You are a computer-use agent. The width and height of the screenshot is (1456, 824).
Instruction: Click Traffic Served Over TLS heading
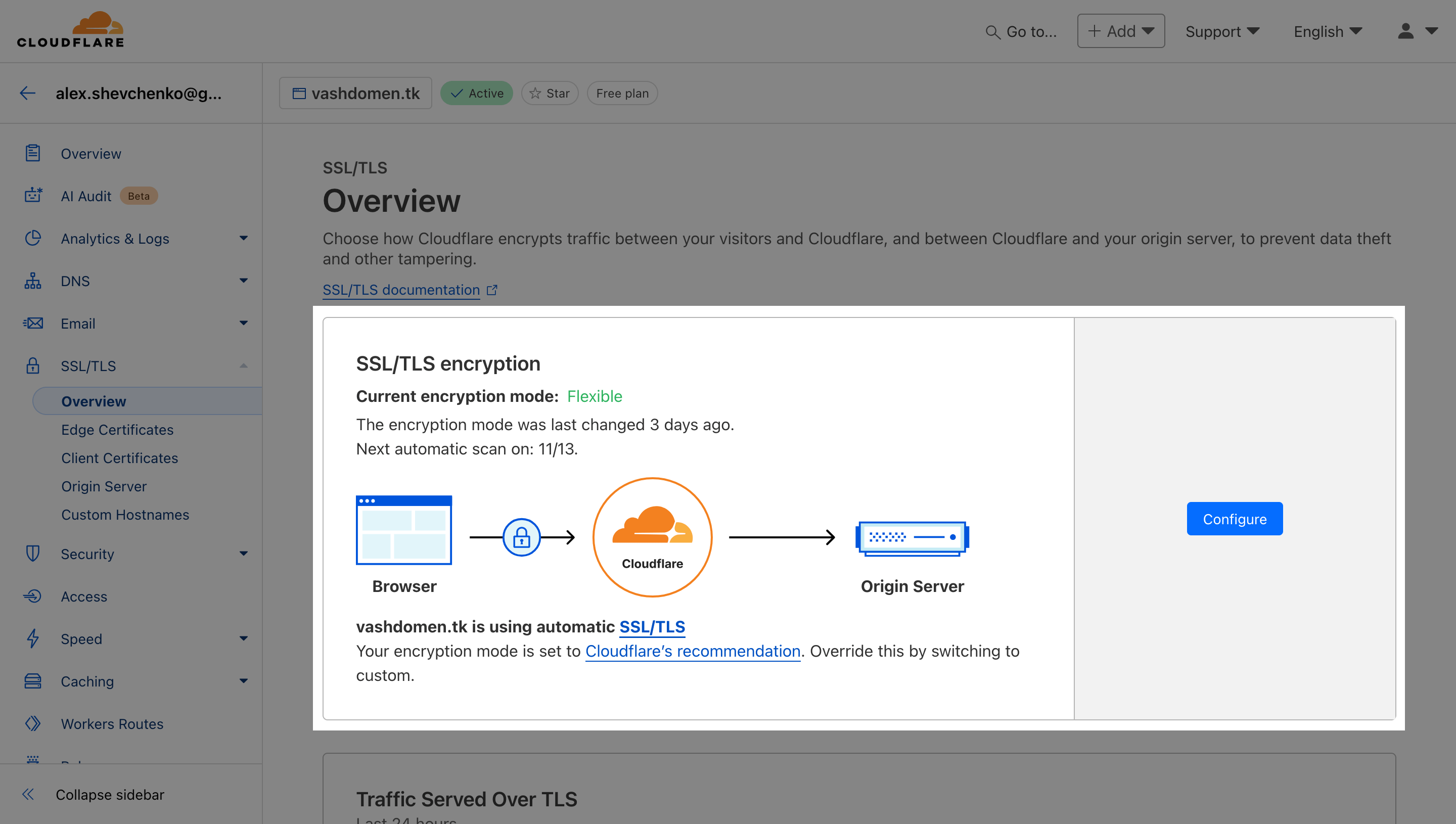466,799
